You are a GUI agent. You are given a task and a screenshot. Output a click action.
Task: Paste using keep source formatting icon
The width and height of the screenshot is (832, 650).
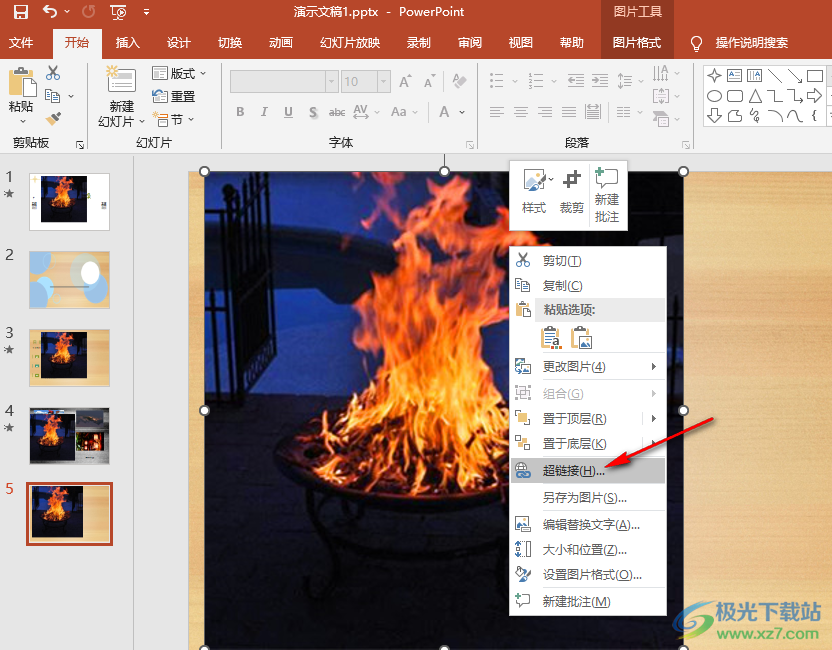550,337
